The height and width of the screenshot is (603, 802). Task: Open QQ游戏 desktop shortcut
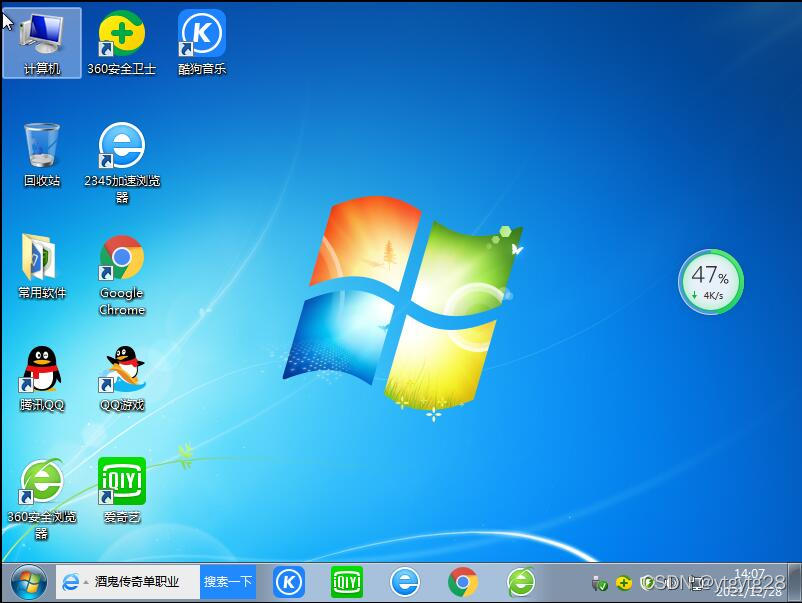click(122, 379)
